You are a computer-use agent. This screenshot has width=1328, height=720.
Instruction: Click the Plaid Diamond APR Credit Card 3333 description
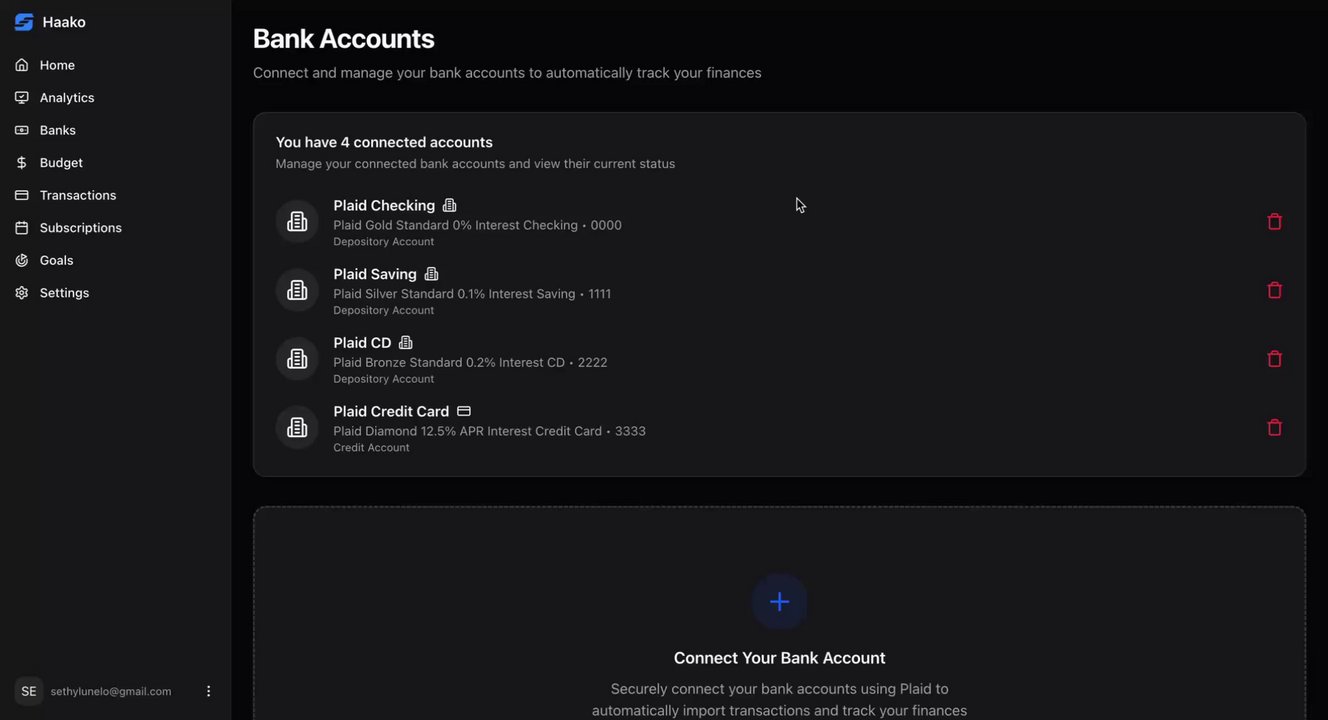coord(489,431)
